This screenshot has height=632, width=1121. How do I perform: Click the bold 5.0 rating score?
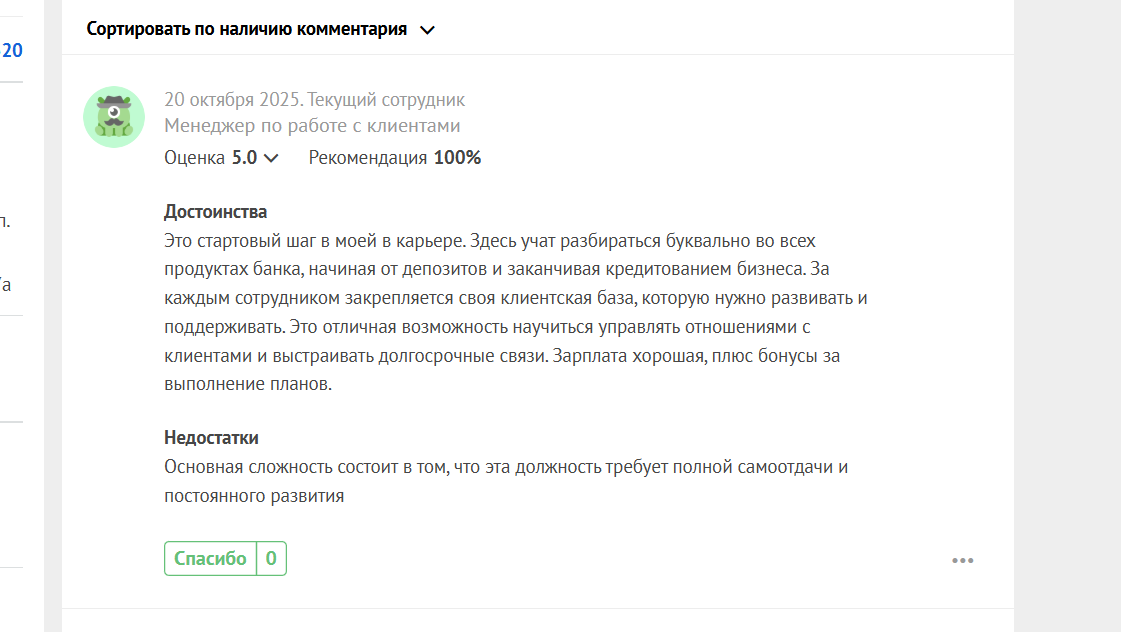[x=244, y=158]
